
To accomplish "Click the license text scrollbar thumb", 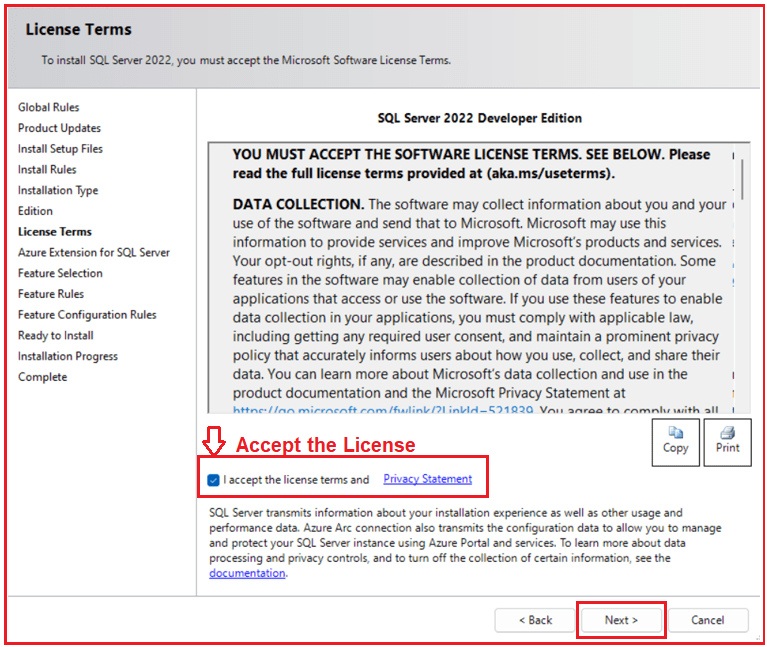I will click(x=742, y=179).
